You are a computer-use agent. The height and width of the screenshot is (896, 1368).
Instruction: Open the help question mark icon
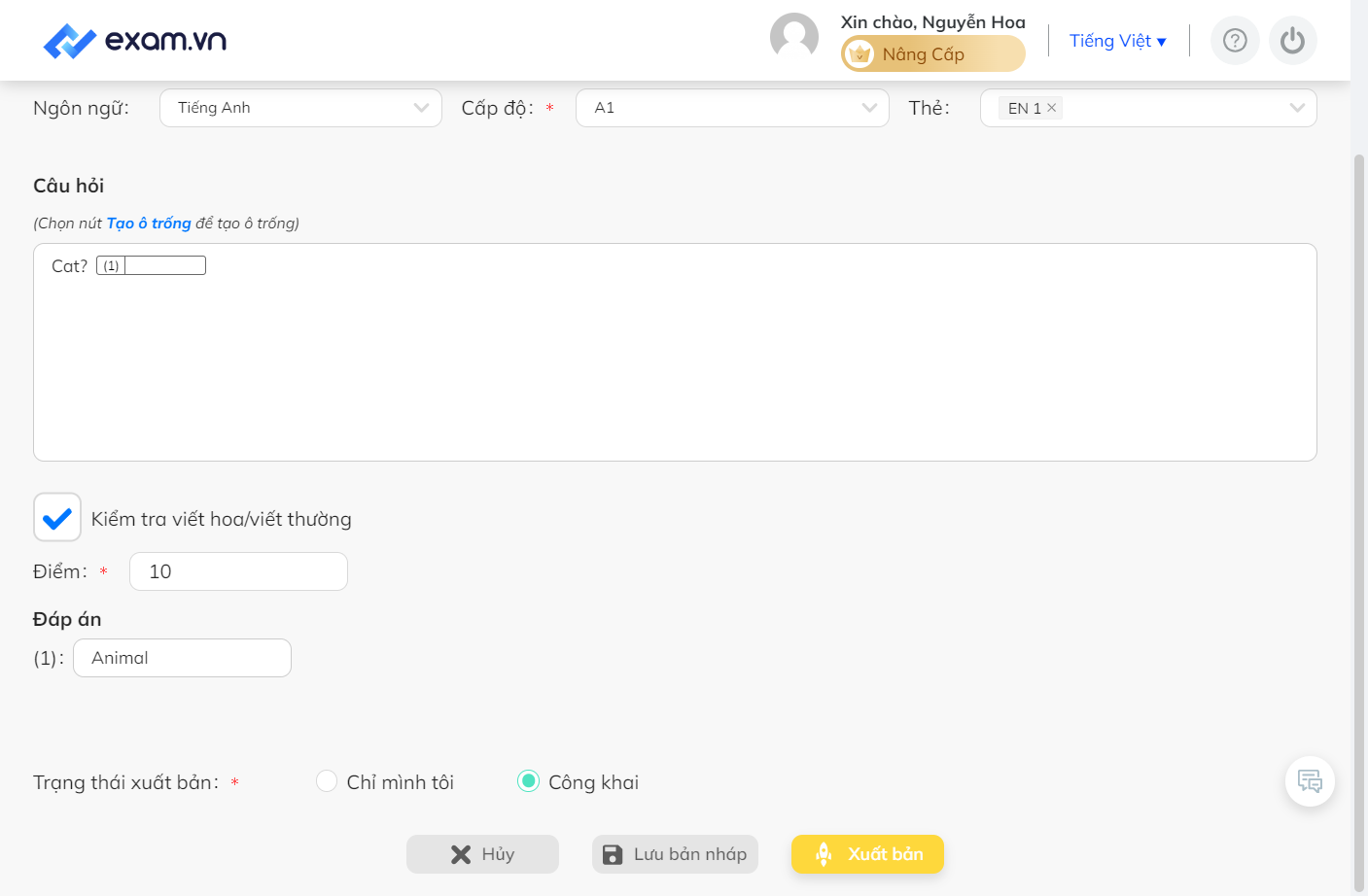(1235, 41)
